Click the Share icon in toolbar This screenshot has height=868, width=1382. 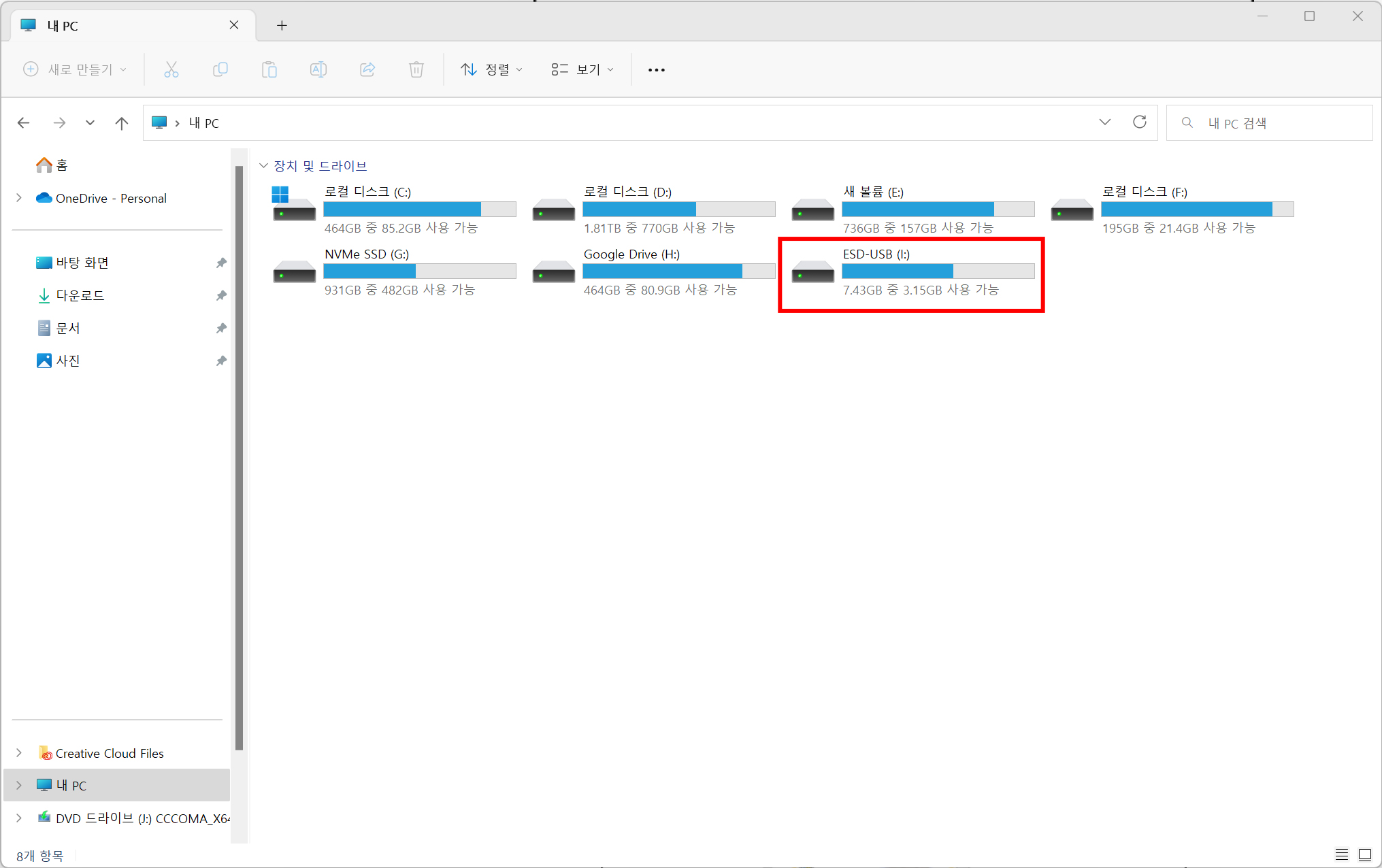(x=367, y=69)
